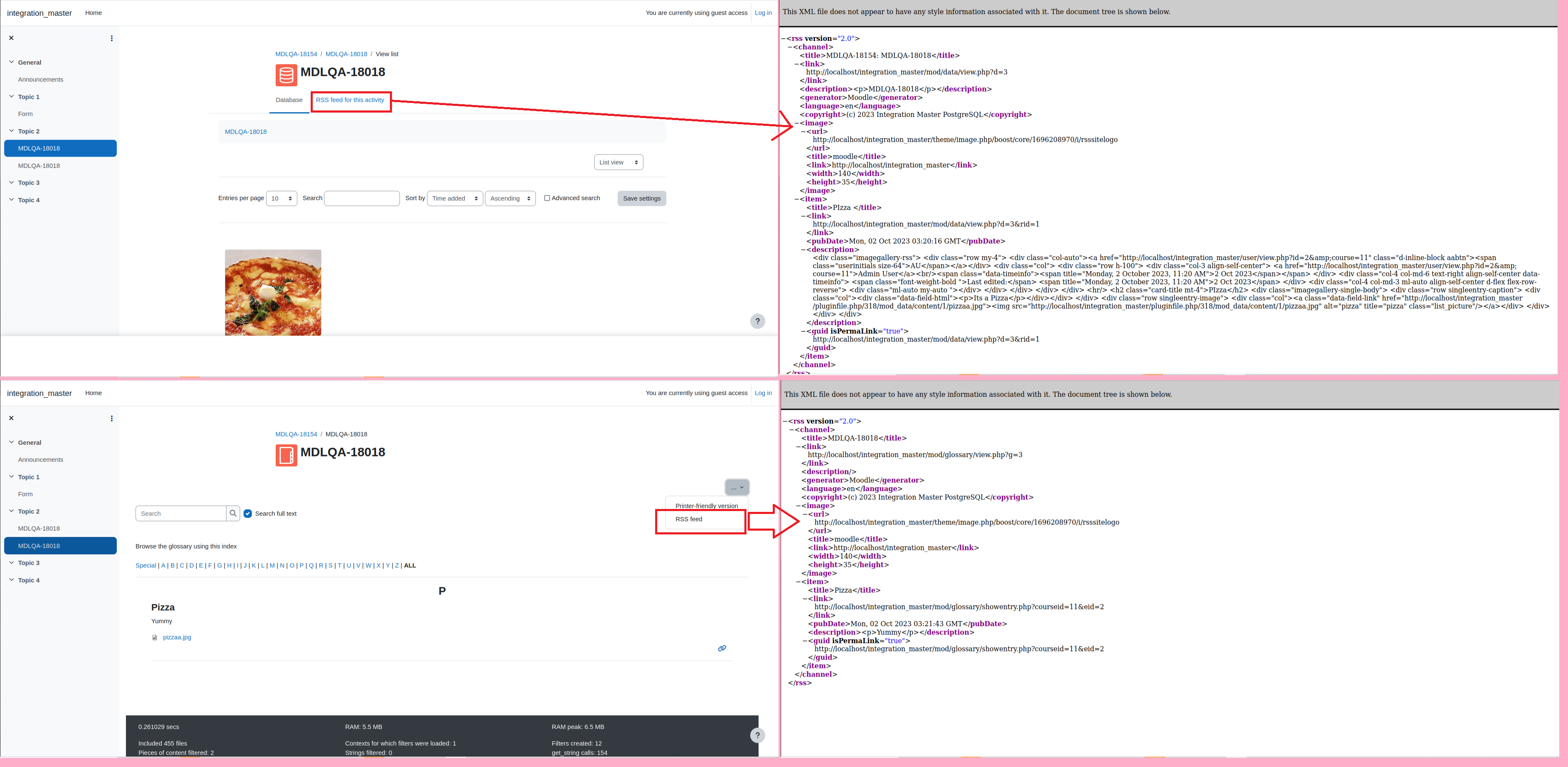Open course index options kebab on glossary page
The width and height of the screenshot is (1568, 767).
pyautogui.click(x=111, y=419)
